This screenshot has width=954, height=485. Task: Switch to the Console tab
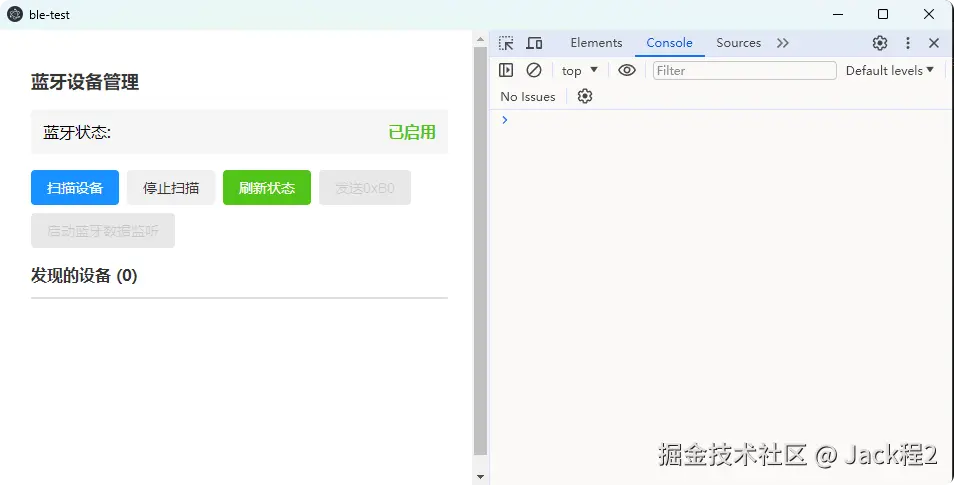coord(669,43)
